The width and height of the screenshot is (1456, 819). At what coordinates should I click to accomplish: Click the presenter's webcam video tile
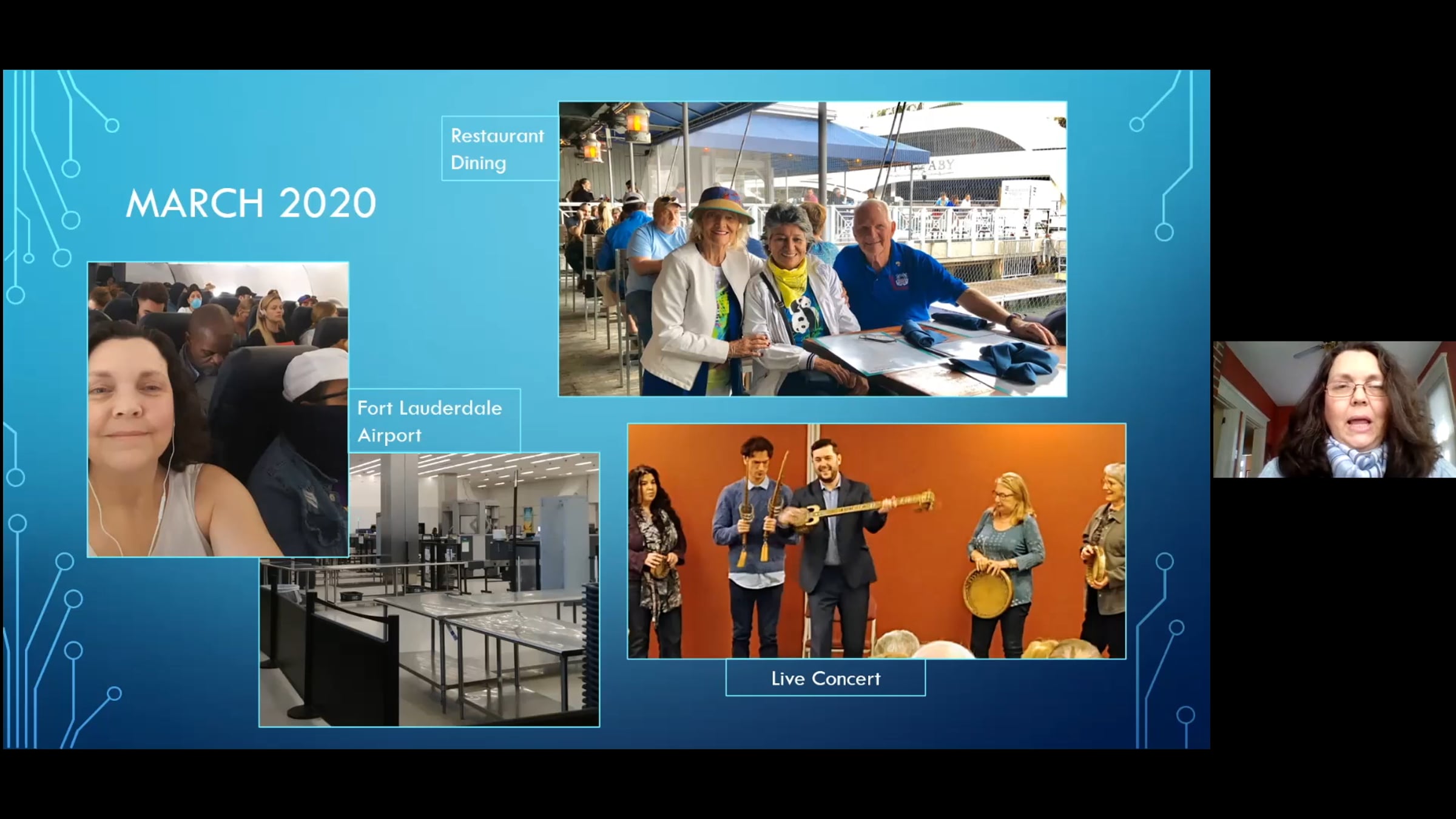[1333, 409]
